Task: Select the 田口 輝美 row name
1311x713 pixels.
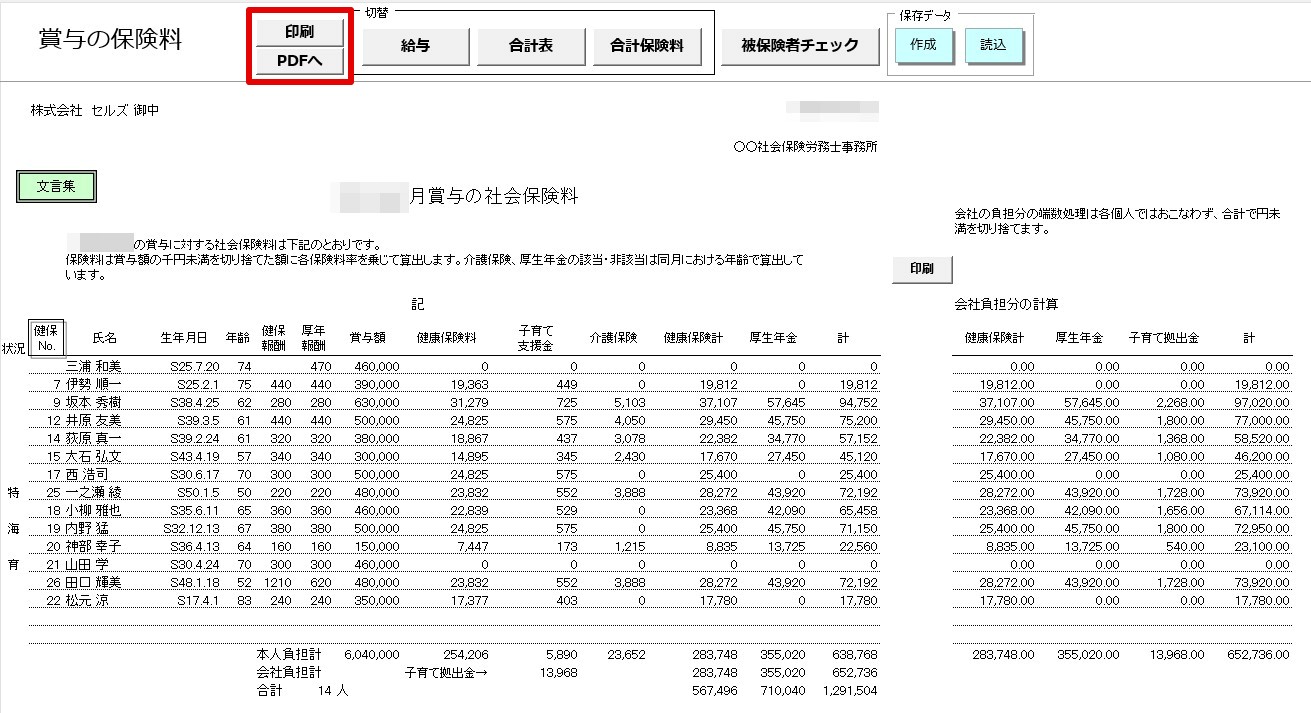Action: (x=94, y=583)
